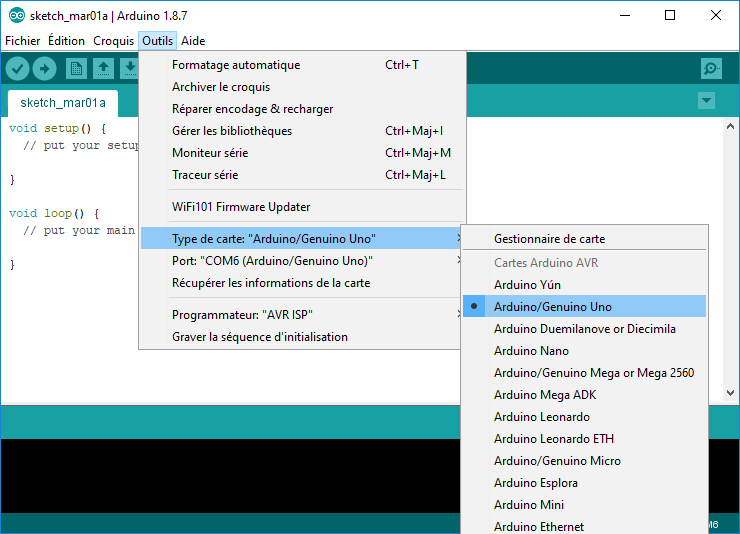This screenshot has width=740, height=534.
Task: Select Arduino Mini board
Action: (584, 505)
